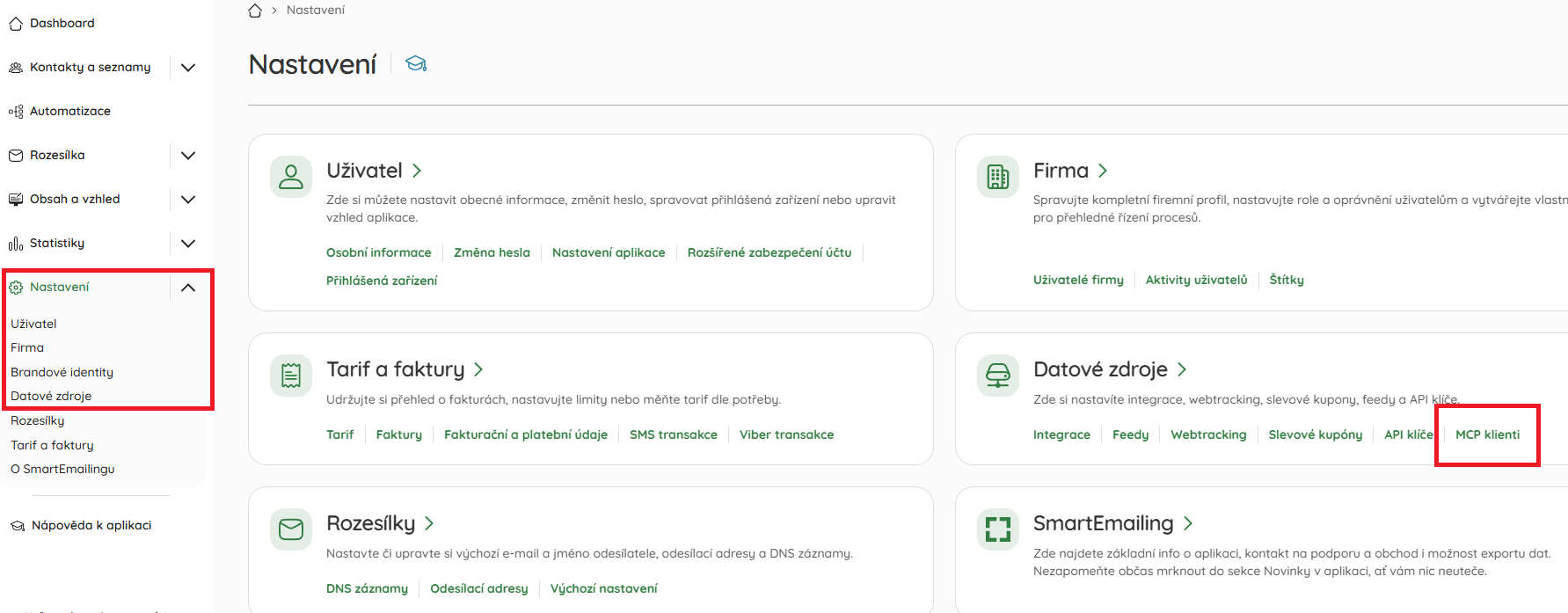Open Automatizace in the sidebar
Screen dimensions: 1568x613
point(69,112)
